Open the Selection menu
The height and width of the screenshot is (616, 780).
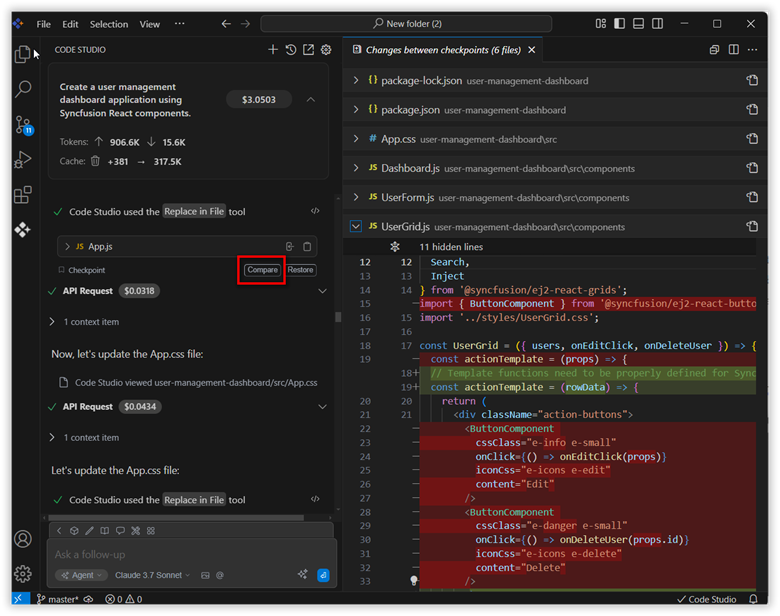click(x=109, y=24)
